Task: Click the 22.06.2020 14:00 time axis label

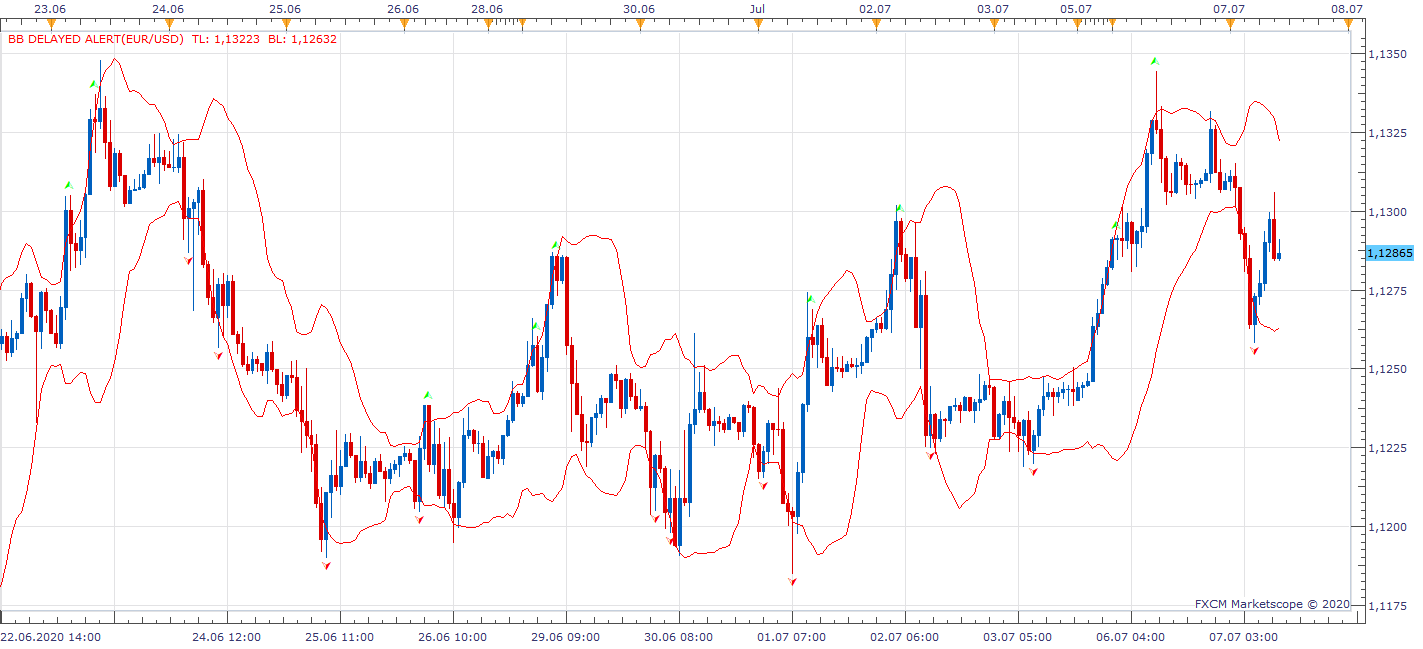Action: 50,637
